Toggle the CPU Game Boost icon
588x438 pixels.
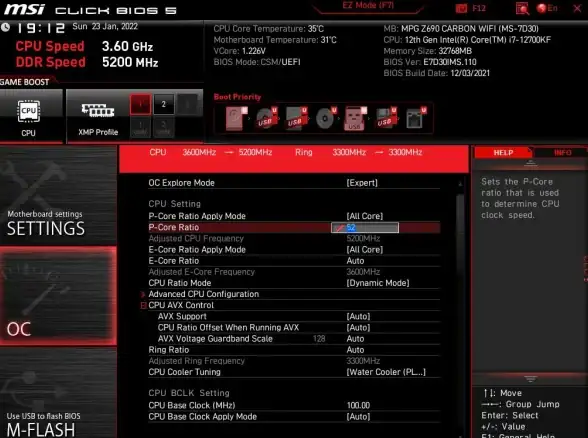(29, 111)
